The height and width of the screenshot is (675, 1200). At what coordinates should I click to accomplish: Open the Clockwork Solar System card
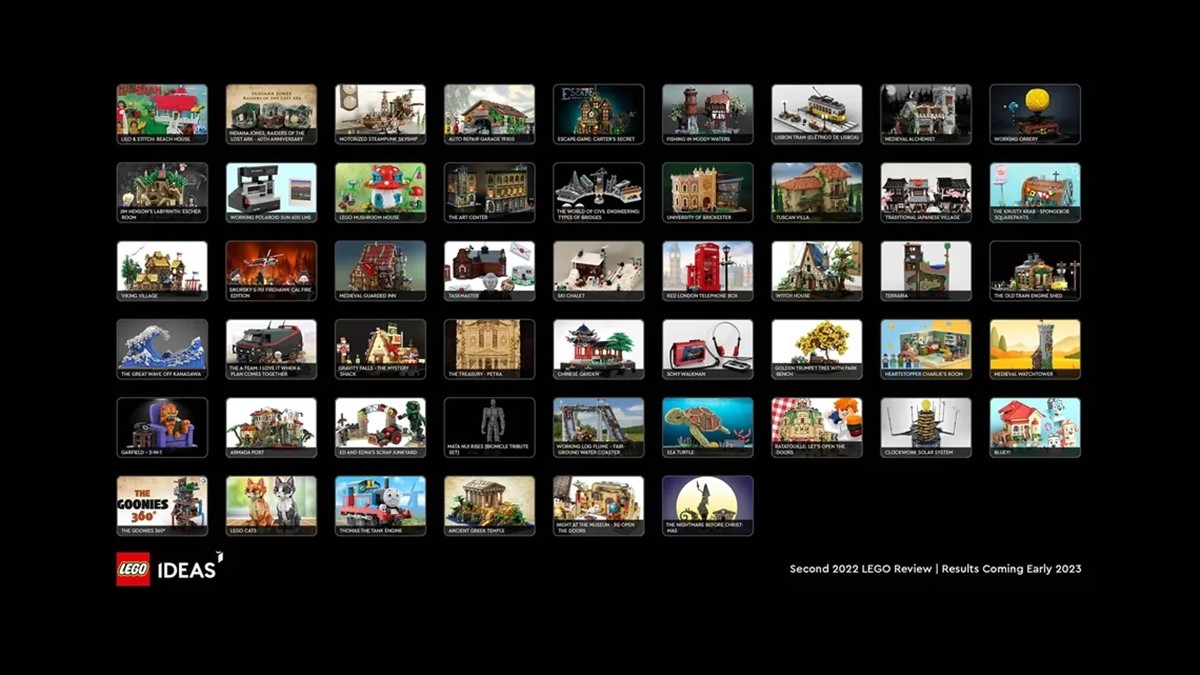(926, 428)
